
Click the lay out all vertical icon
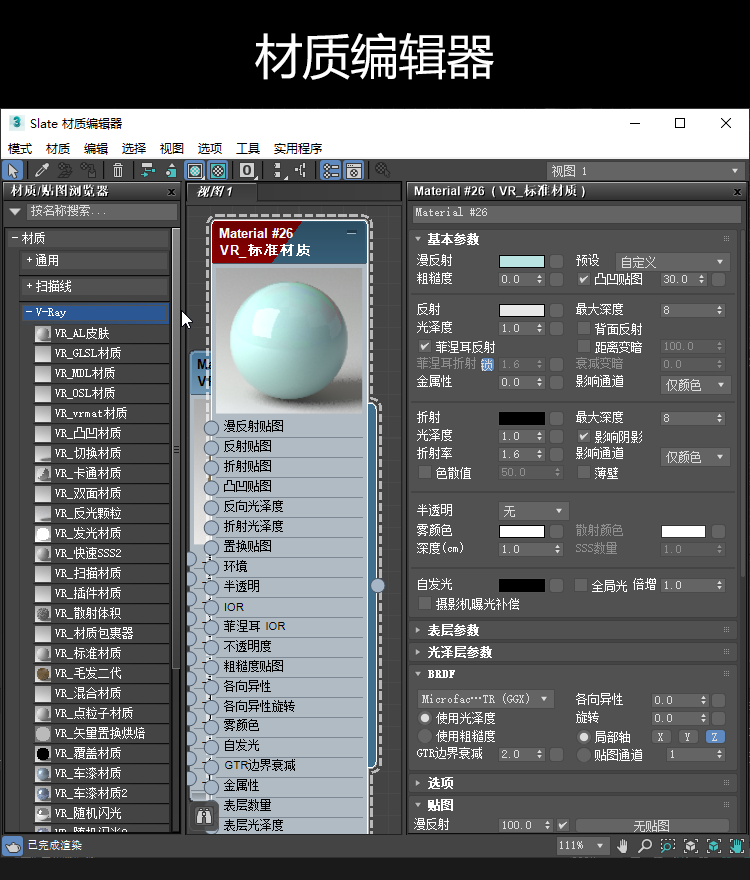[x=277, y=170]
